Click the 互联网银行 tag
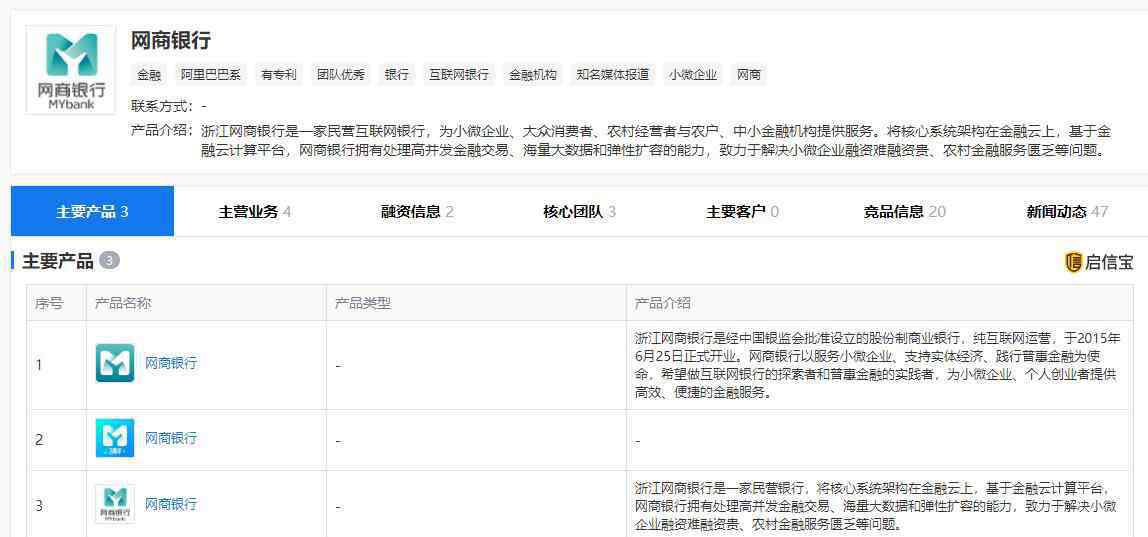Viewport: 1148px width, 537px height. 459,75
